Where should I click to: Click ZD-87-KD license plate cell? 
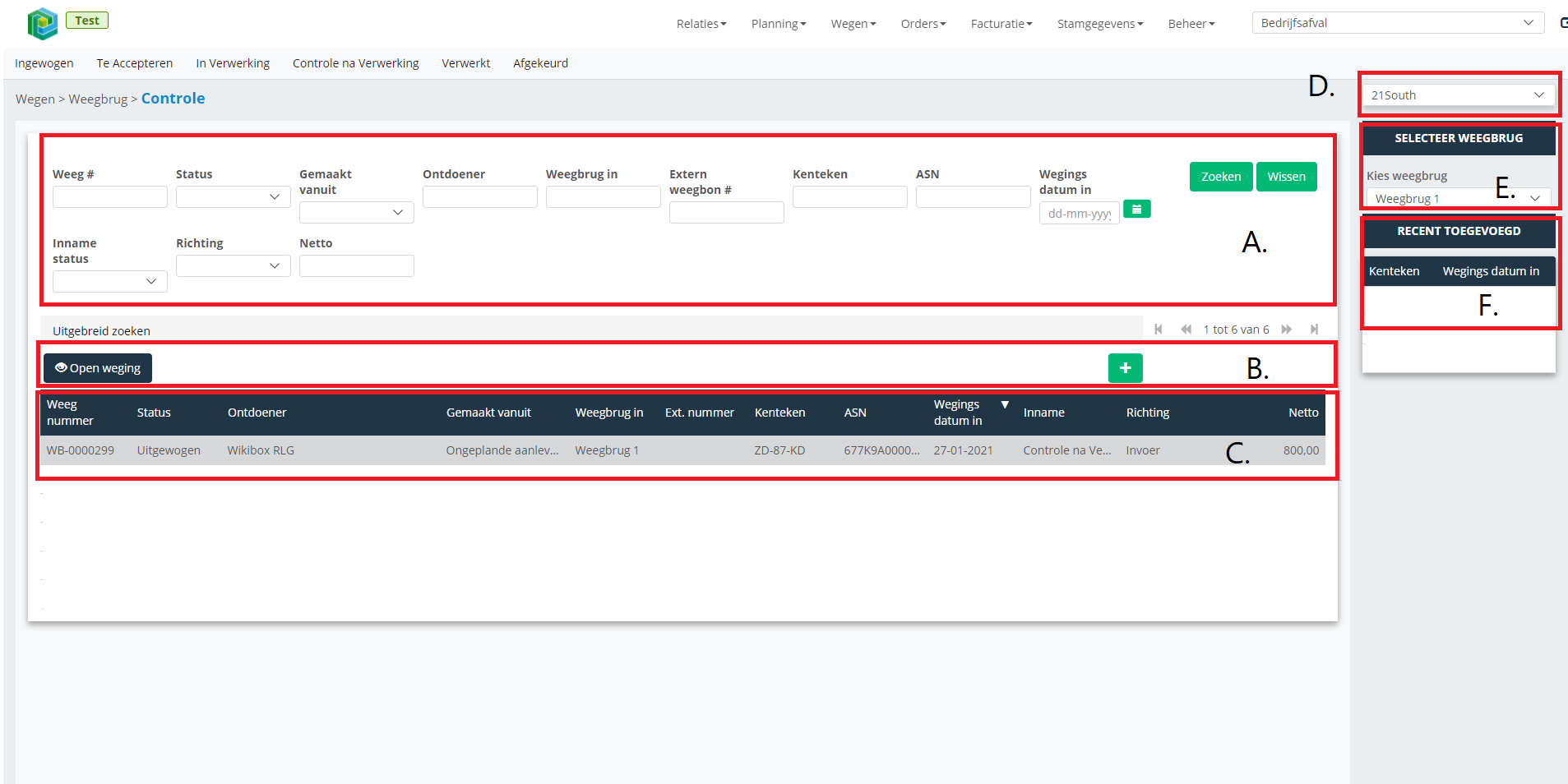pyautogui.click(x=779, y=450)
